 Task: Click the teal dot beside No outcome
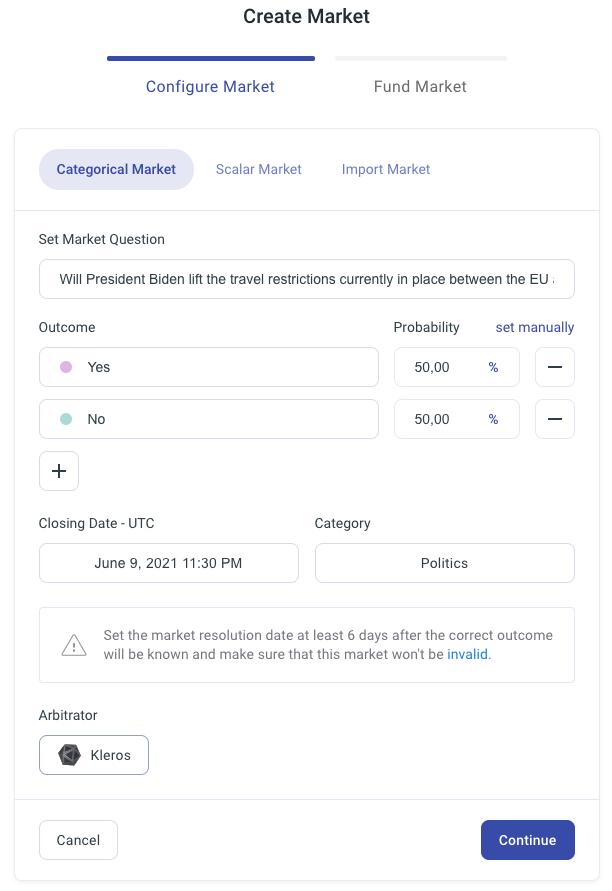click(x=66, y=419)
